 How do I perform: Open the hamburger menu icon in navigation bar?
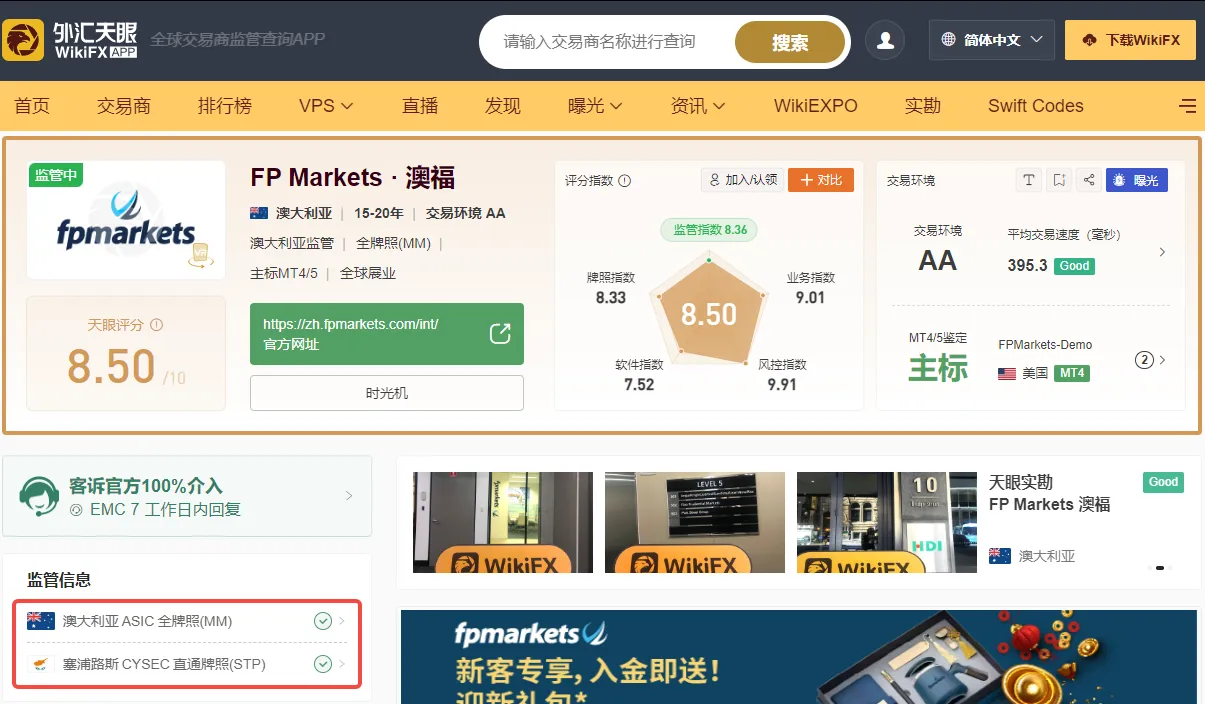click(x=1187, y=106)
